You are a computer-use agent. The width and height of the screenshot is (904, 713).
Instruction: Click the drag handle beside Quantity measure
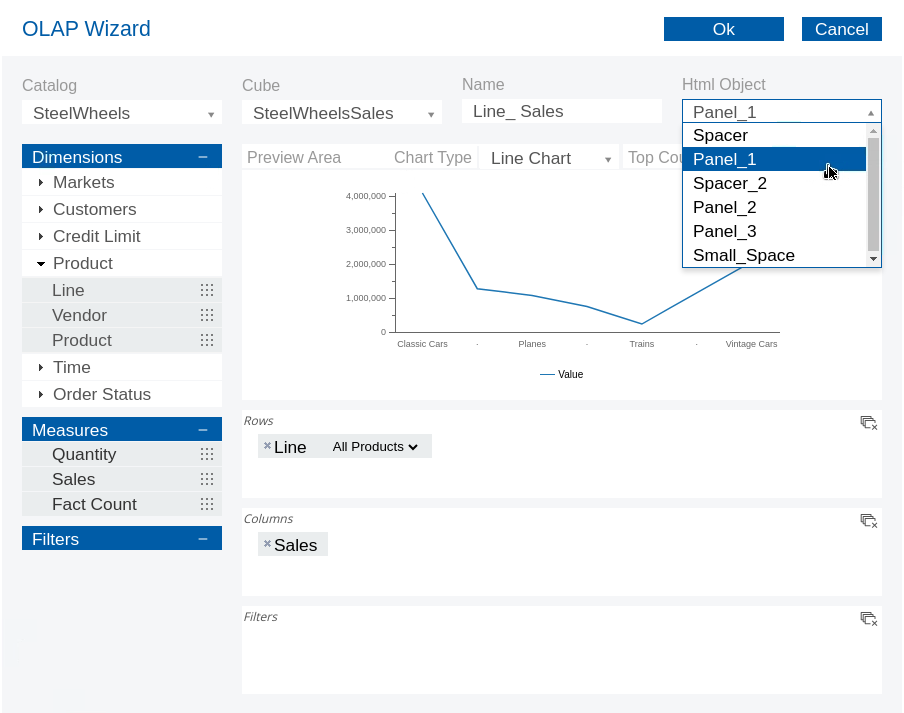(x=207, y=454)
